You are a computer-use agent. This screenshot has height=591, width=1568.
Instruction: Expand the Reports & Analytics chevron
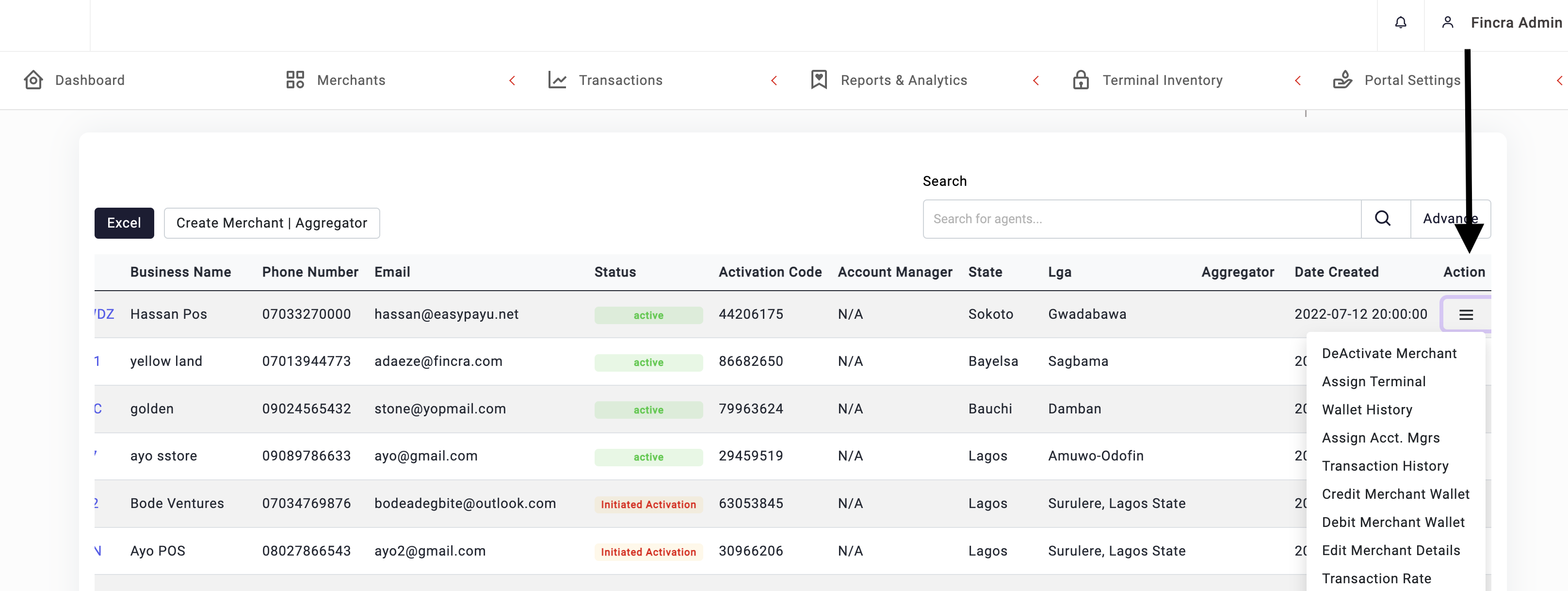[x=1035, y=81]
